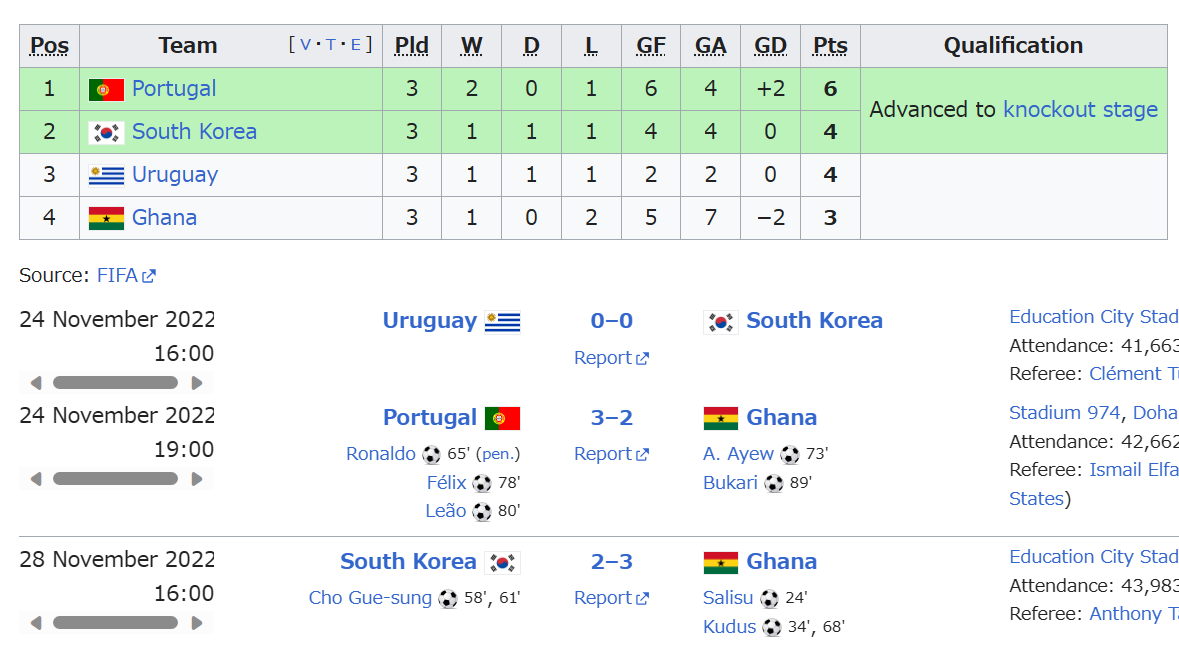Click the football icon next to Cho Gue-sung
1179x645 pixels.
[448, 599]
